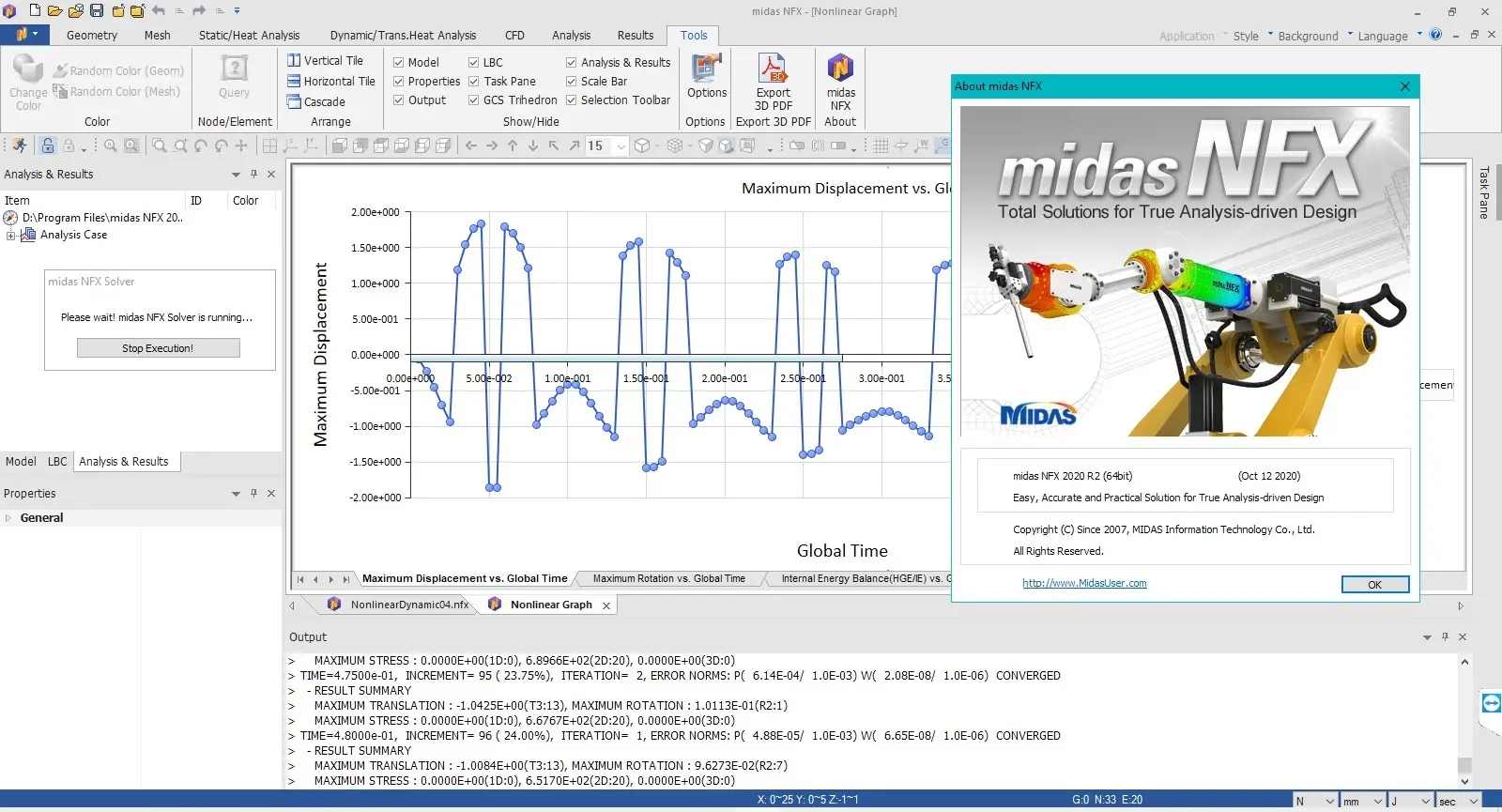The width and height of the screenshot is (1502, 812).
Task: Click the first view-cube icon in the view toolbar
Action: point(340,146)
